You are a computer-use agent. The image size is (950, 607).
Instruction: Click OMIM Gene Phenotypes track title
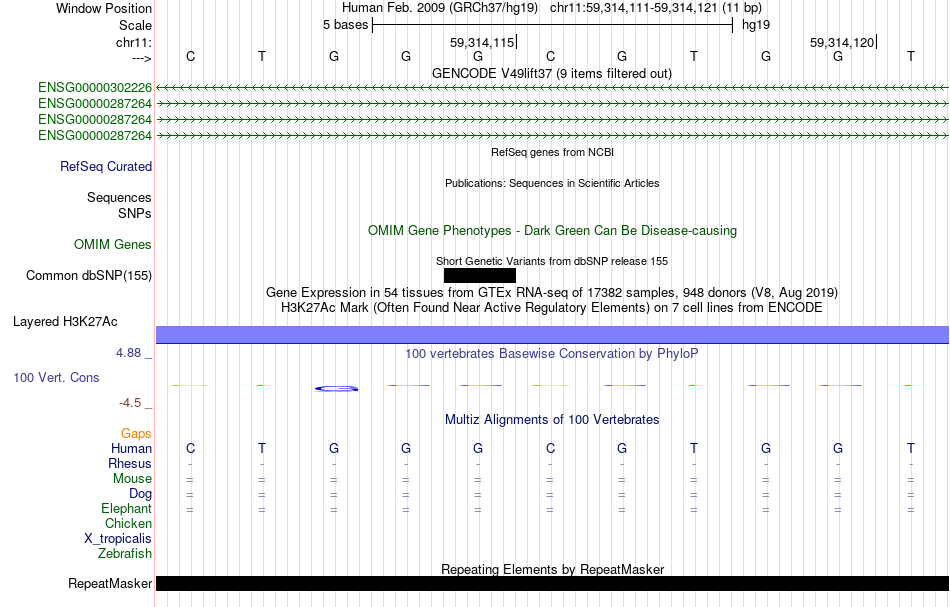[x=553, y=231]
